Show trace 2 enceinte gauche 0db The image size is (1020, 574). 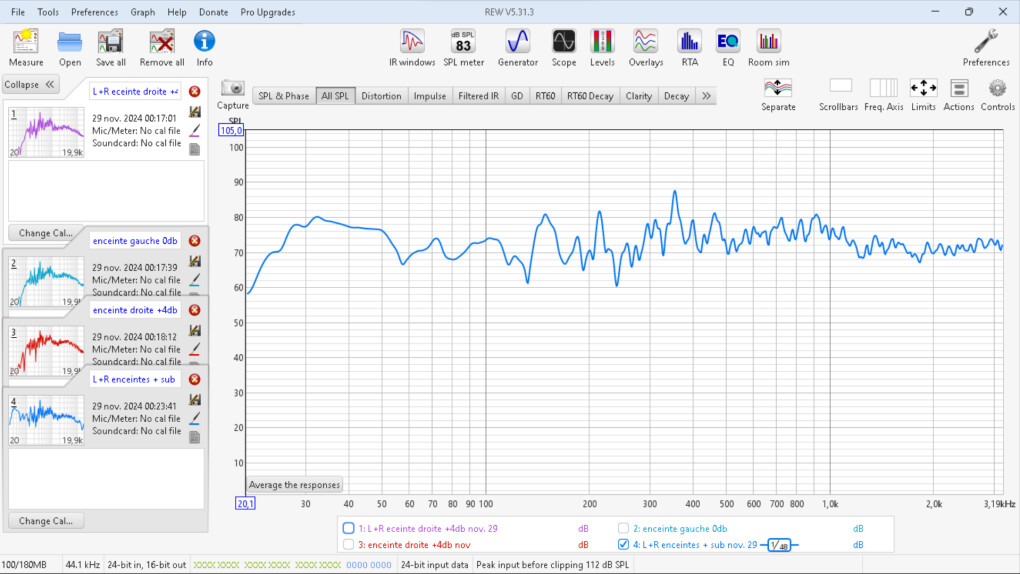click(x=623, y=528)
